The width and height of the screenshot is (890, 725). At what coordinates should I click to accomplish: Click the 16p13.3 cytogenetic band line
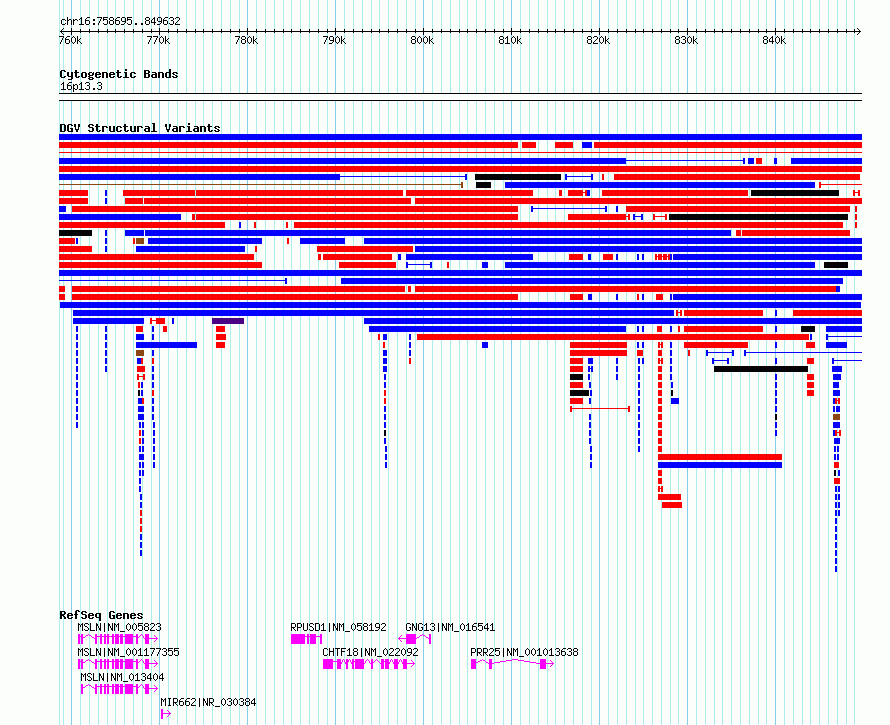tap(460, 97)
